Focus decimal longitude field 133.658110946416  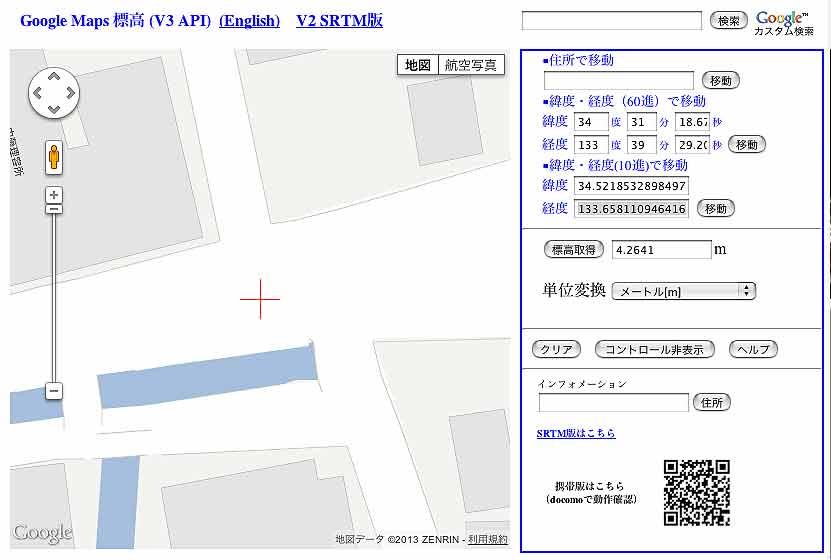click(x=631, y=209)
